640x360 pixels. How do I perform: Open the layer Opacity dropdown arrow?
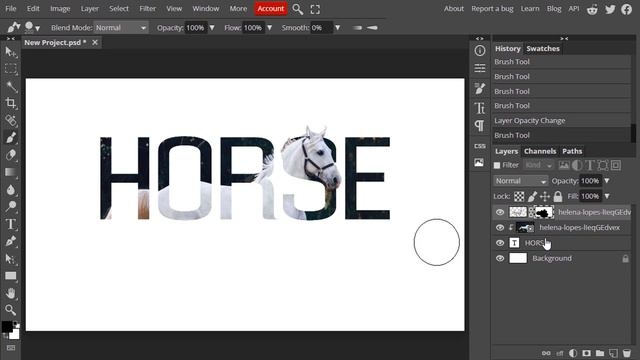pos(607,181)
